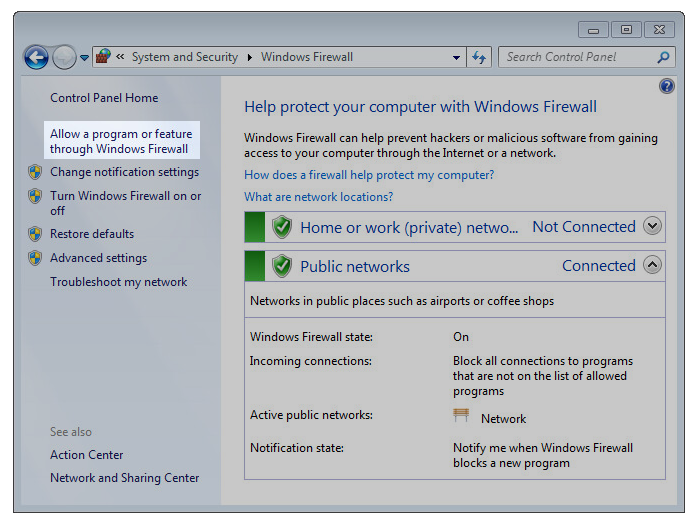Open Change notification settings
The image size is (696, 527).
pyautogui.click(x=124, y=172)
